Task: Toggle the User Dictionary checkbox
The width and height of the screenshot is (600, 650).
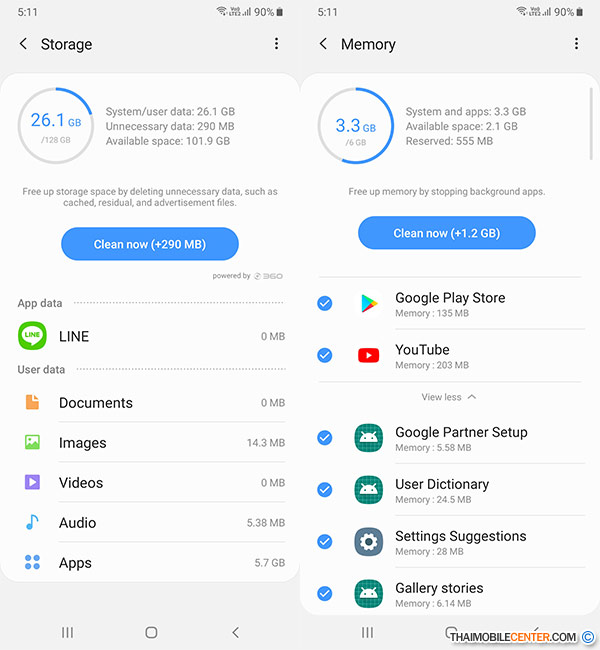Action: (x=325, y=490)
